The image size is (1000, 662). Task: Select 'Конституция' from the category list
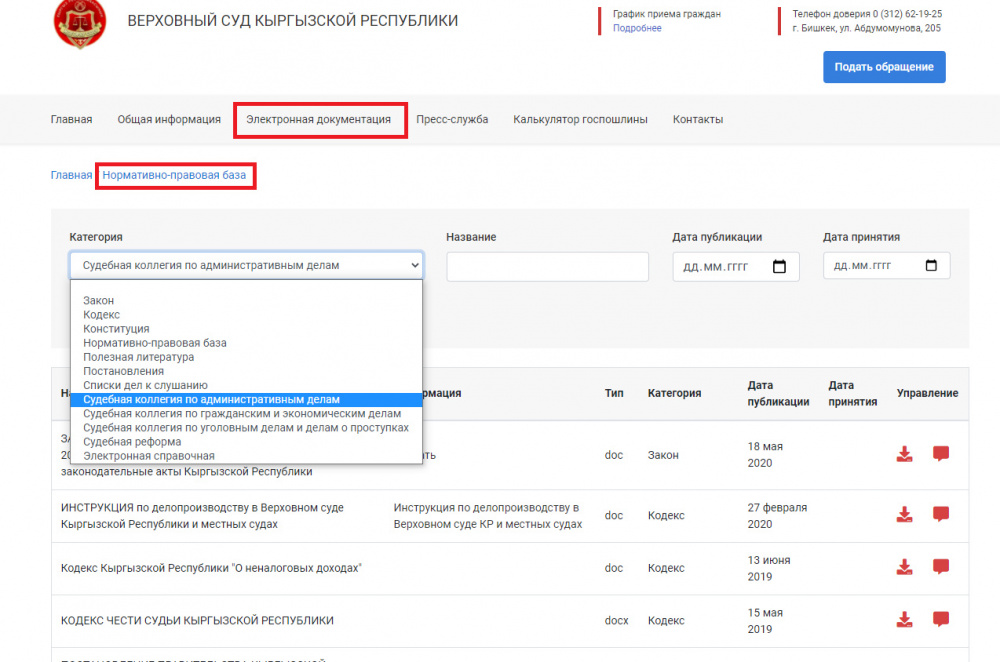(116, 329)
